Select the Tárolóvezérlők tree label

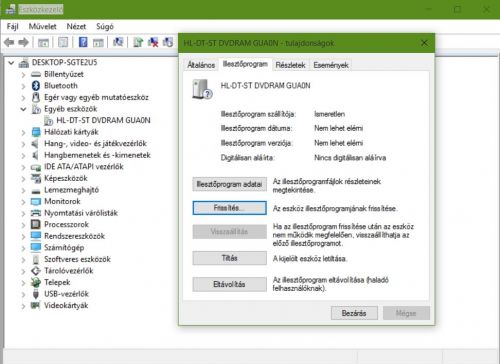click(x=69, y=271)
